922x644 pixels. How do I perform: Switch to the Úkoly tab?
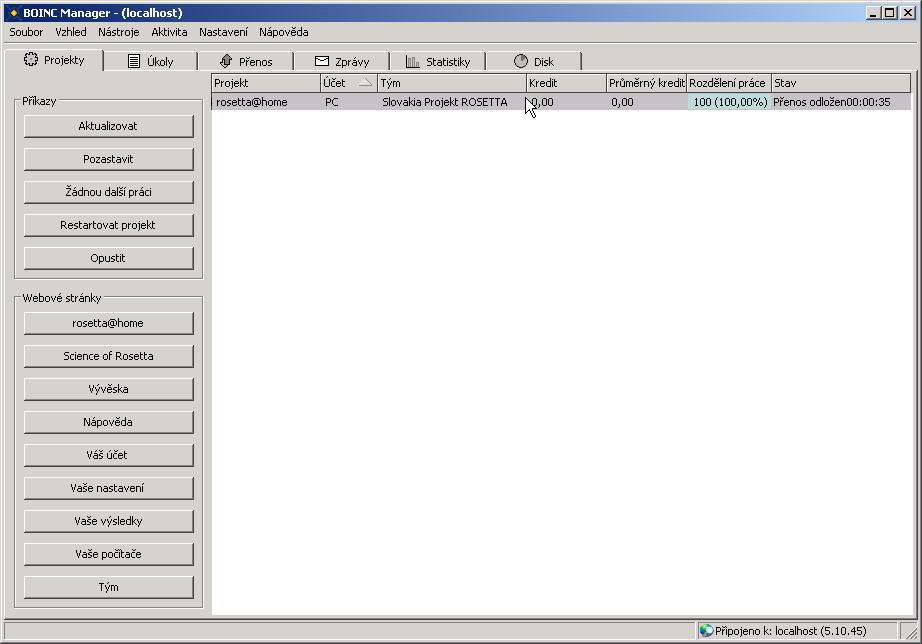[x=151, y=61]
